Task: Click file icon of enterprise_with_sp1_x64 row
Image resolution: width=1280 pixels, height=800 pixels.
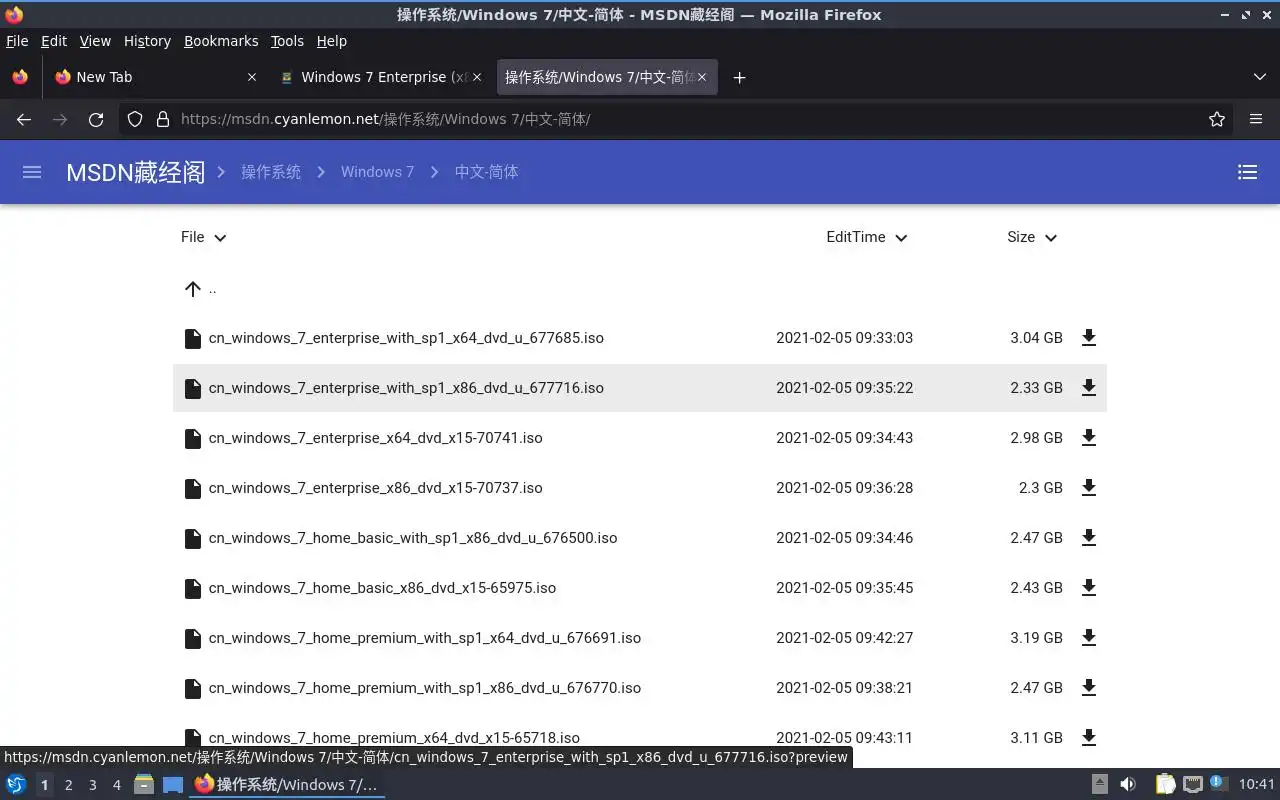Action: point(193,338)
